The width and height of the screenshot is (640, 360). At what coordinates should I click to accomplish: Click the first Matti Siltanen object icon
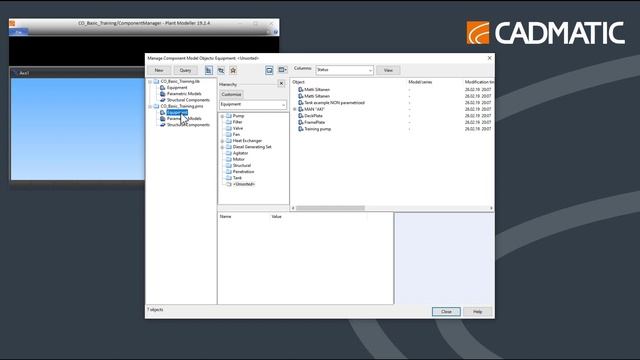tap(301, 89)
